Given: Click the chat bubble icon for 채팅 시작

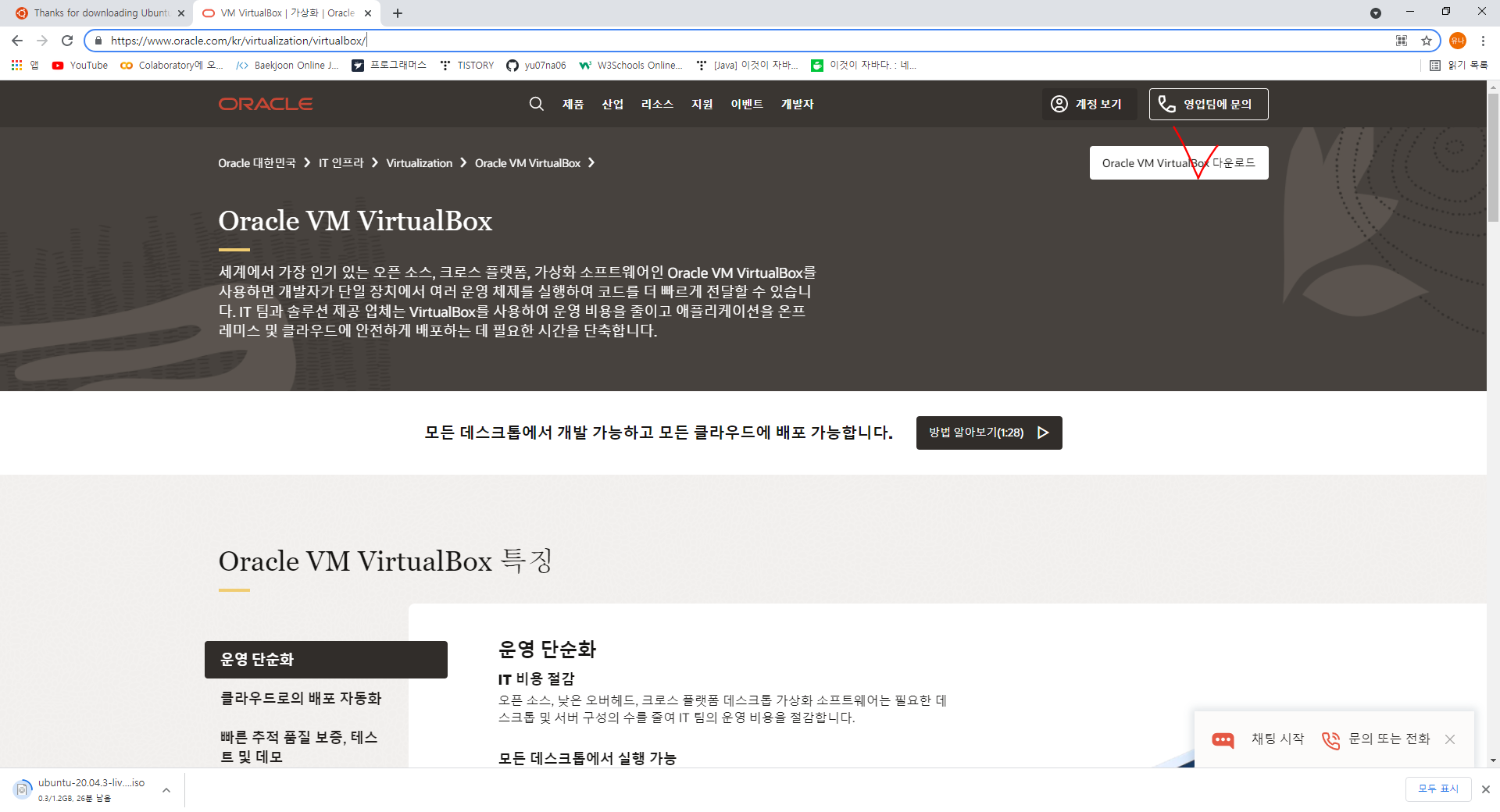Looking at the screenshot, I should pos(1223,739).
